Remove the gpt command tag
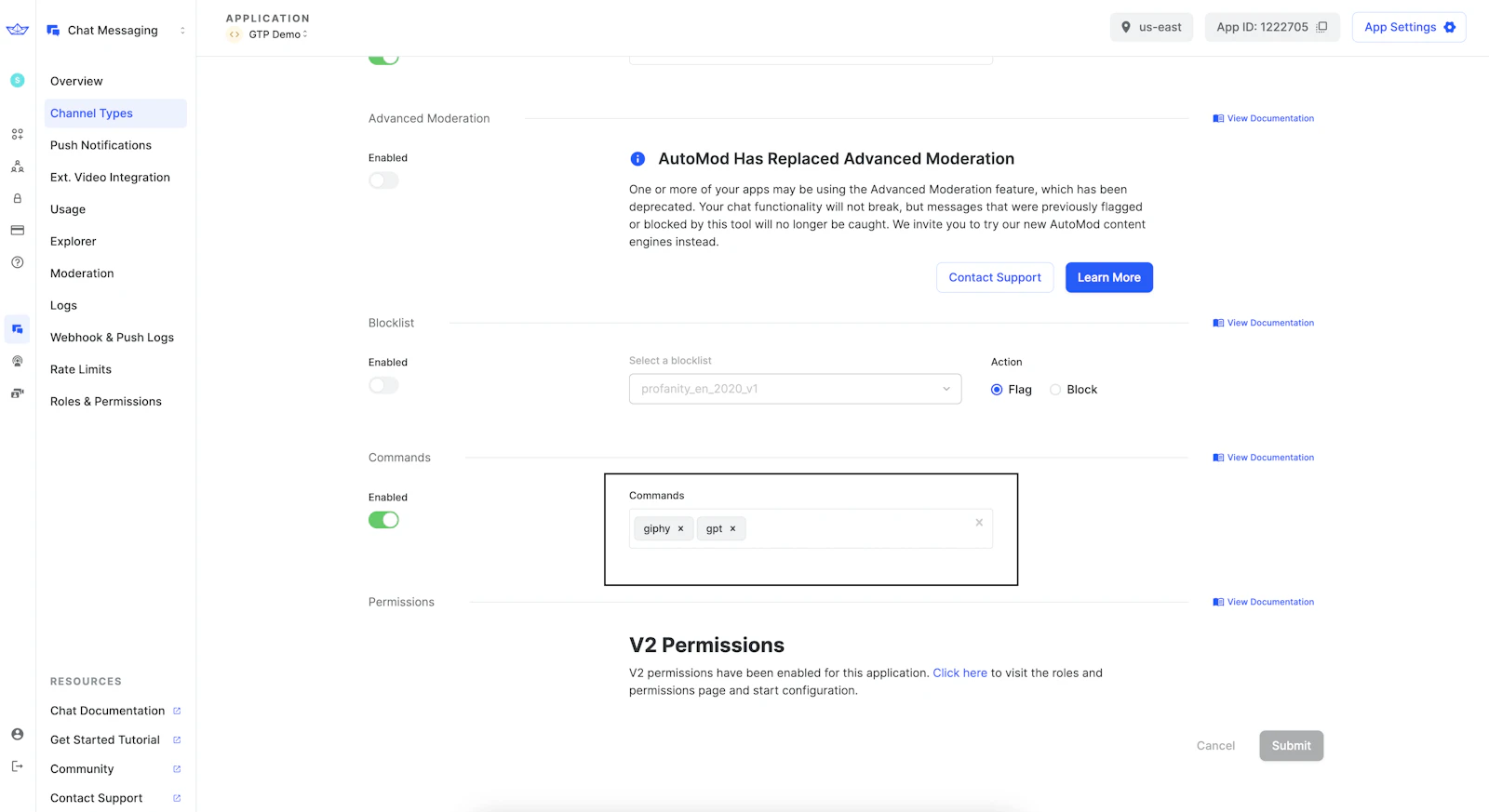This screenshot has height=812, width=1489. click(732, 528)
